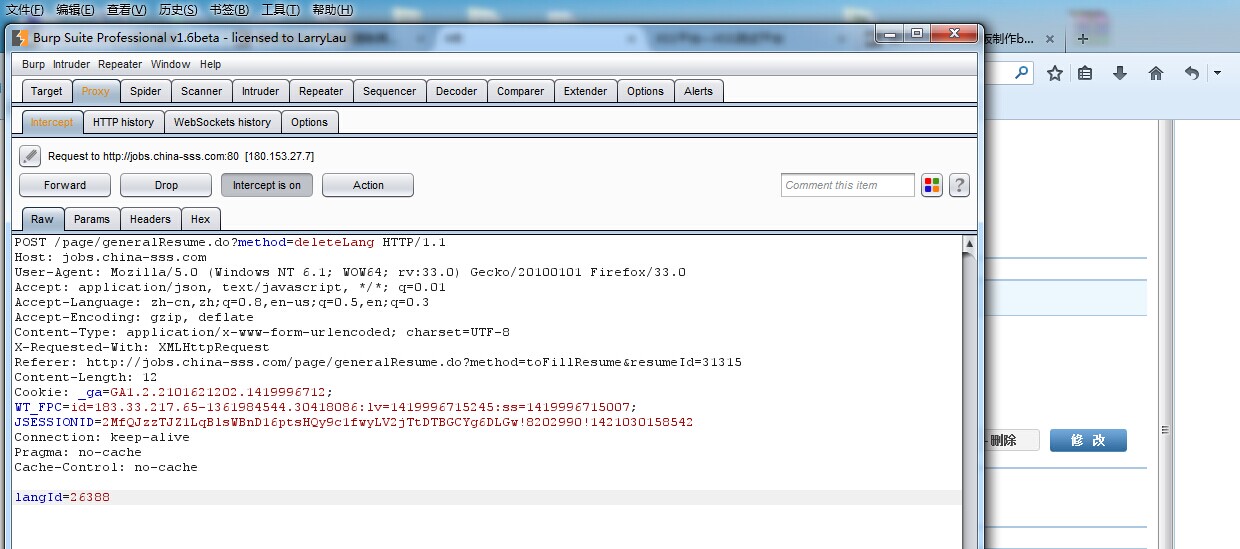Open the Scanner tab
The image size is (1240, 549).
202,91
